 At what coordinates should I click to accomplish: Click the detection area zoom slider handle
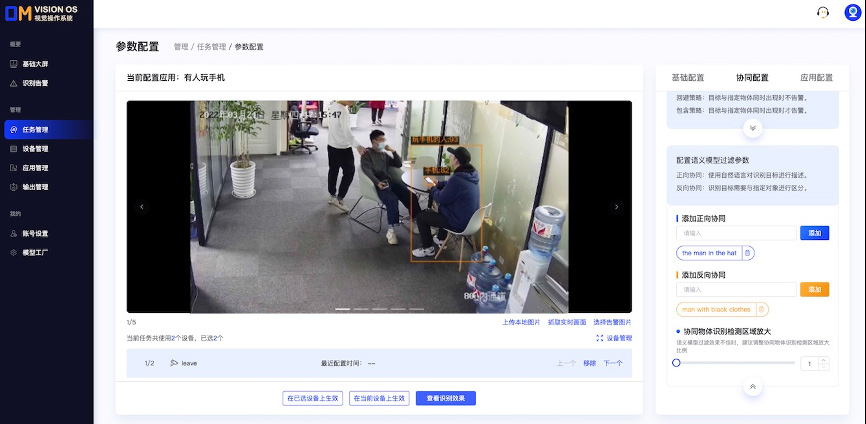coord(677,363)
